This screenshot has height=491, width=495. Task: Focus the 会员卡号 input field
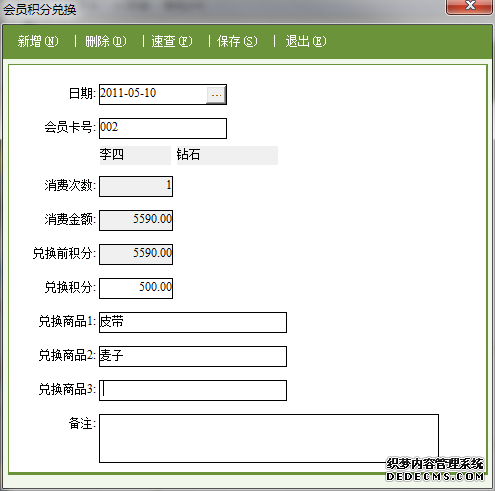163,128
